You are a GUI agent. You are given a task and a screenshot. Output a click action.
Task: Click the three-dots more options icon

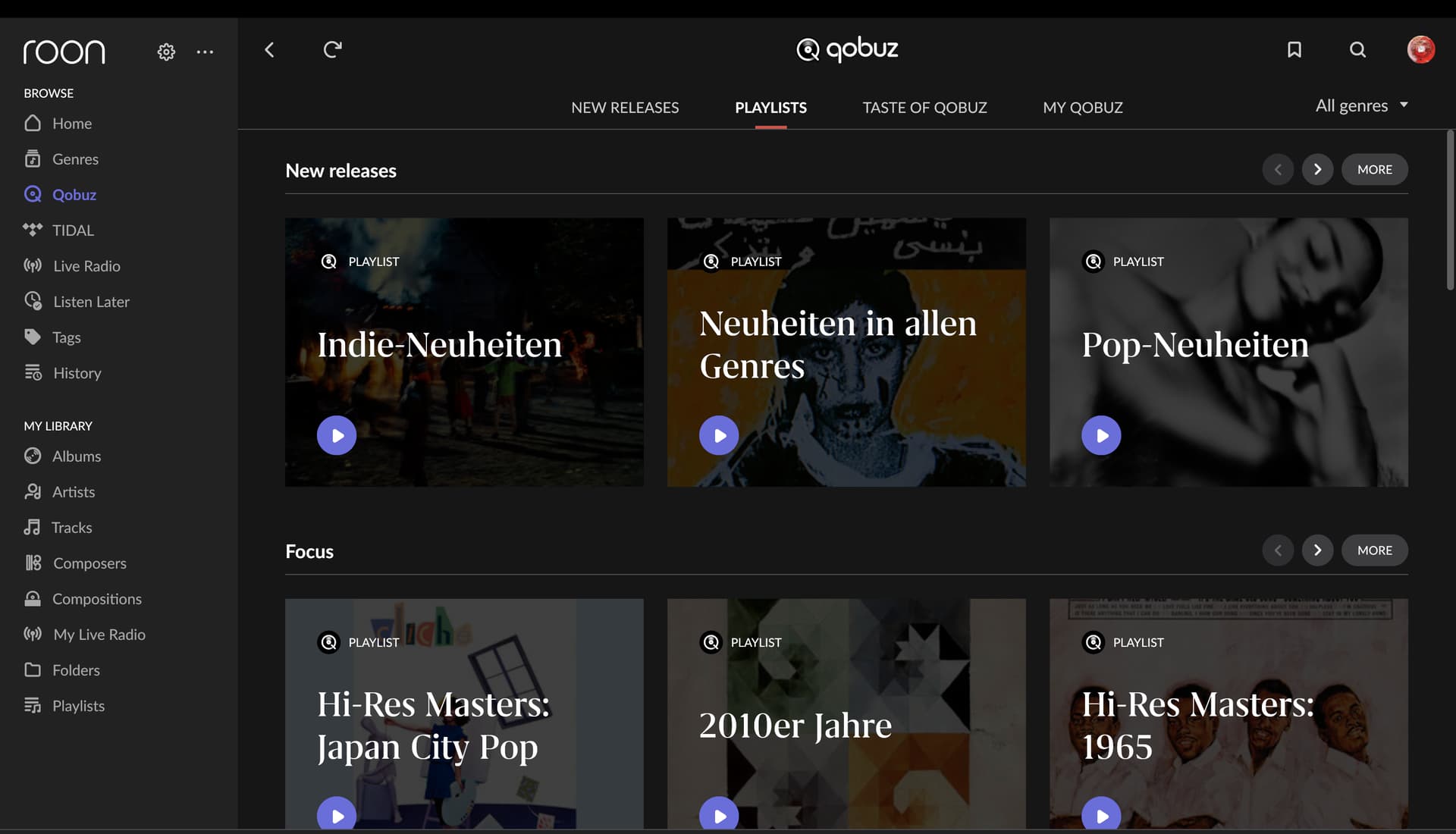click(x=205, y=52)
